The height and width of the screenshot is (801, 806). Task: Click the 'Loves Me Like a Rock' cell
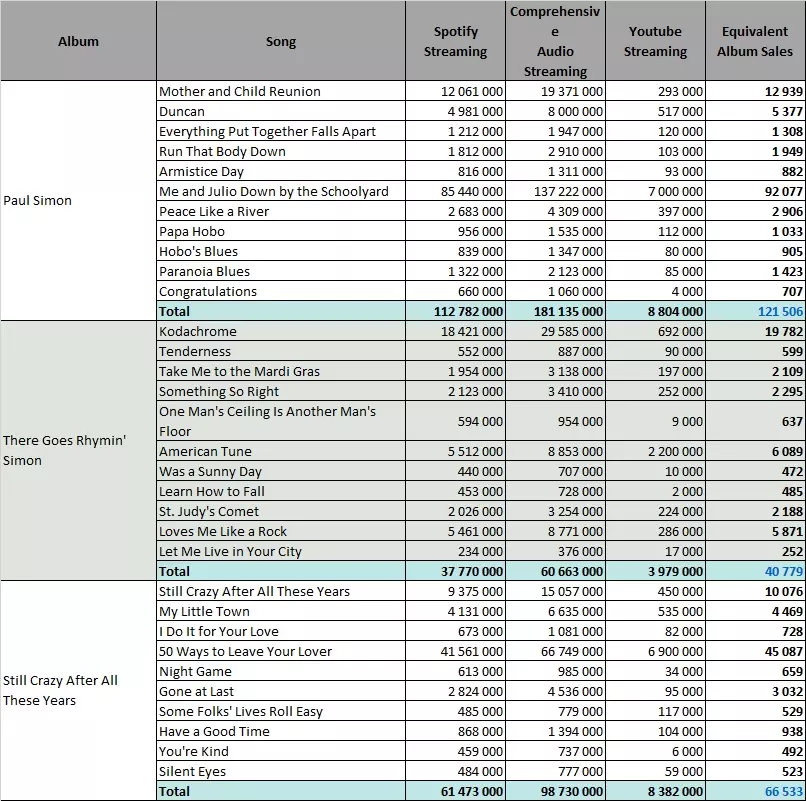point(281,531)
